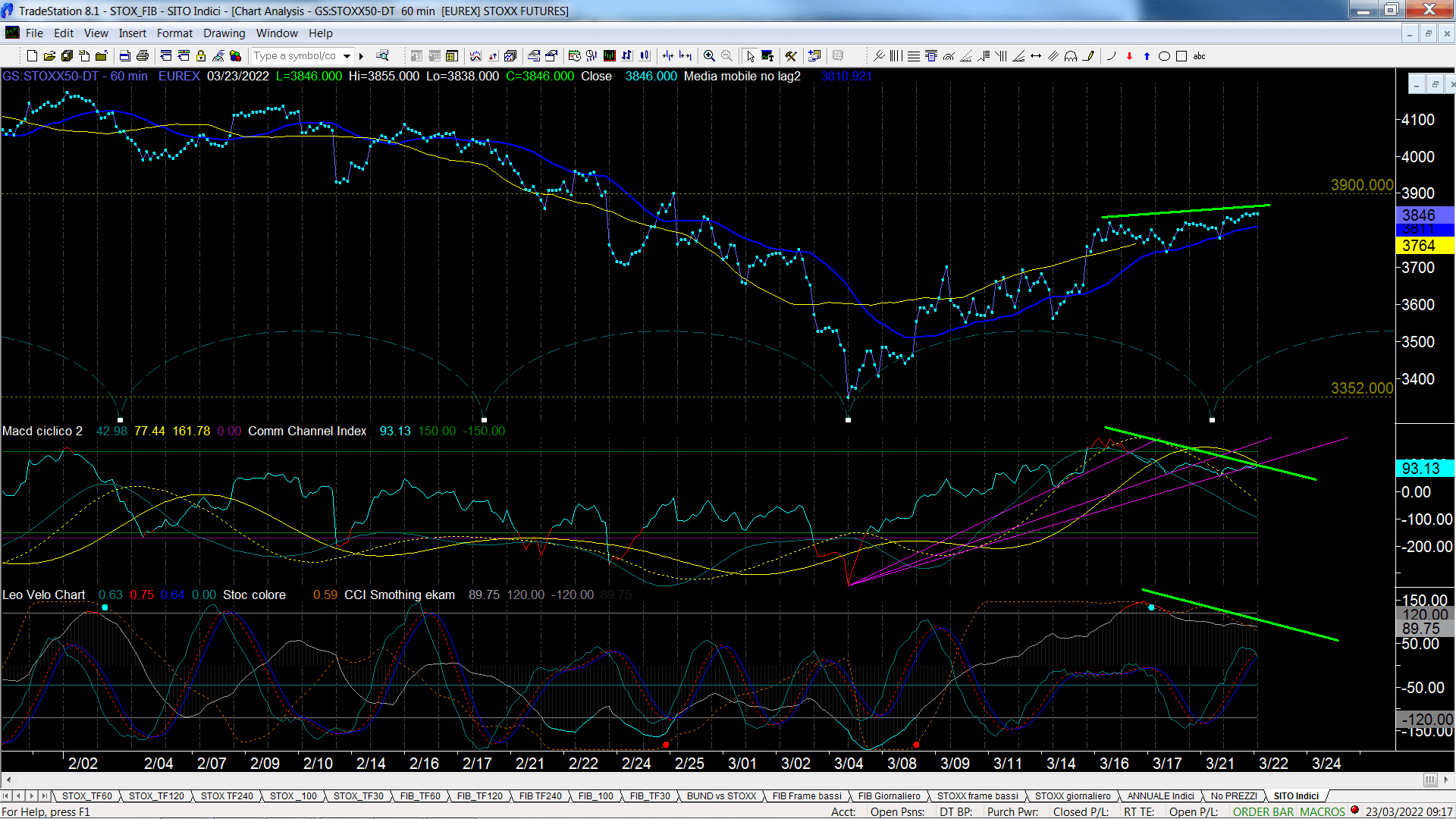Select the rectangle drawing tool
The image size is (1456, 819).
(1181, 56)
